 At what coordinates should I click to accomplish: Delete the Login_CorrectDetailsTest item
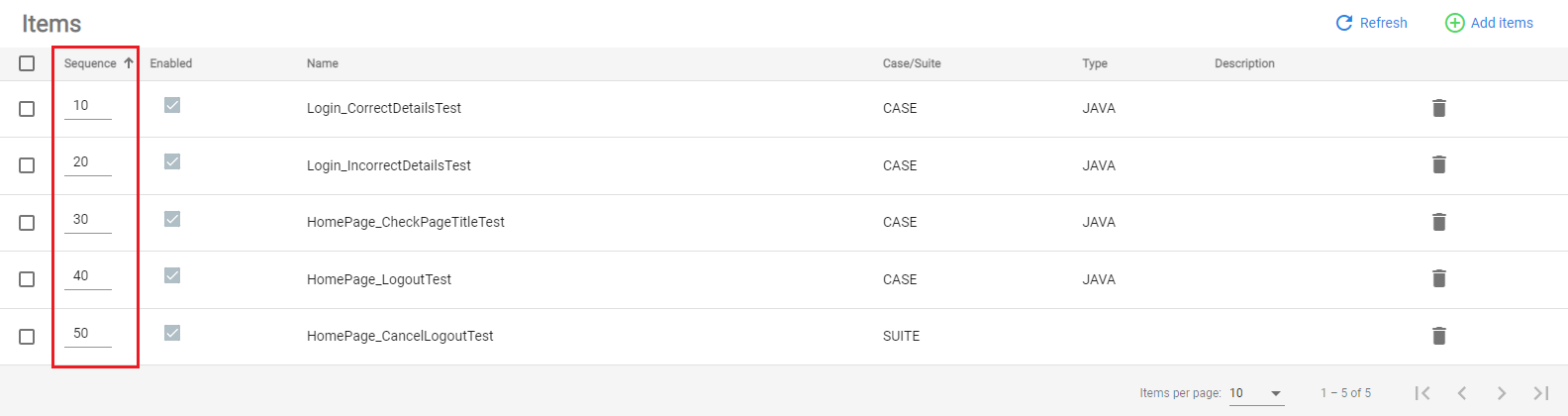pos(1439,108)
